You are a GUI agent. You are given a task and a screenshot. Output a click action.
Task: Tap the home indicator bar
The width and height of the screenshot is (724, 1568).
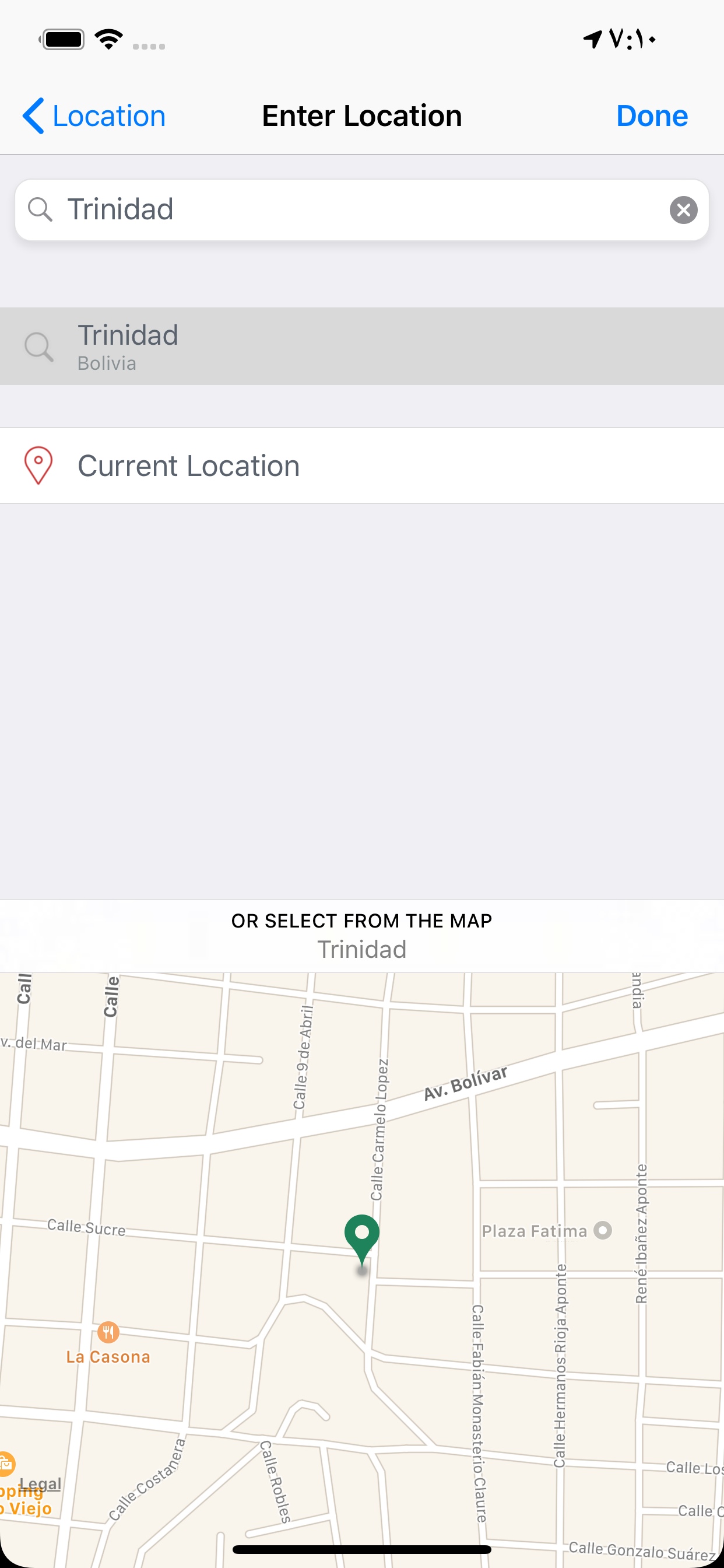pyautogui.click(x=361, y=1550)
